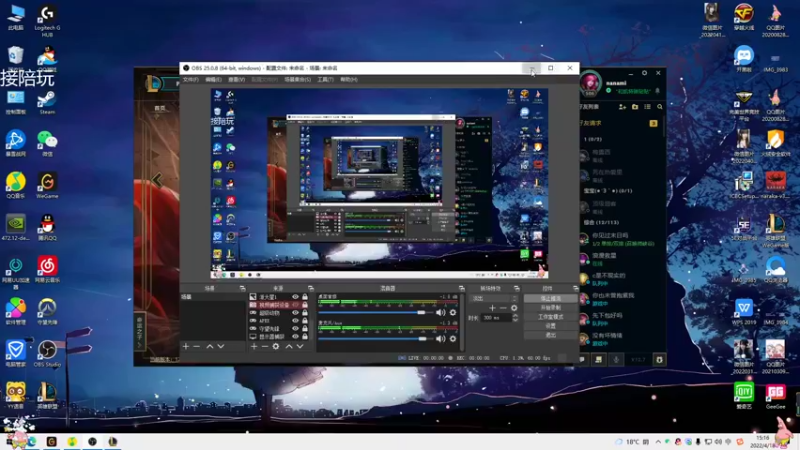The image size is (800, 450).
Task: Open WeGame desktop icon
Action: (x=47, y=185)
